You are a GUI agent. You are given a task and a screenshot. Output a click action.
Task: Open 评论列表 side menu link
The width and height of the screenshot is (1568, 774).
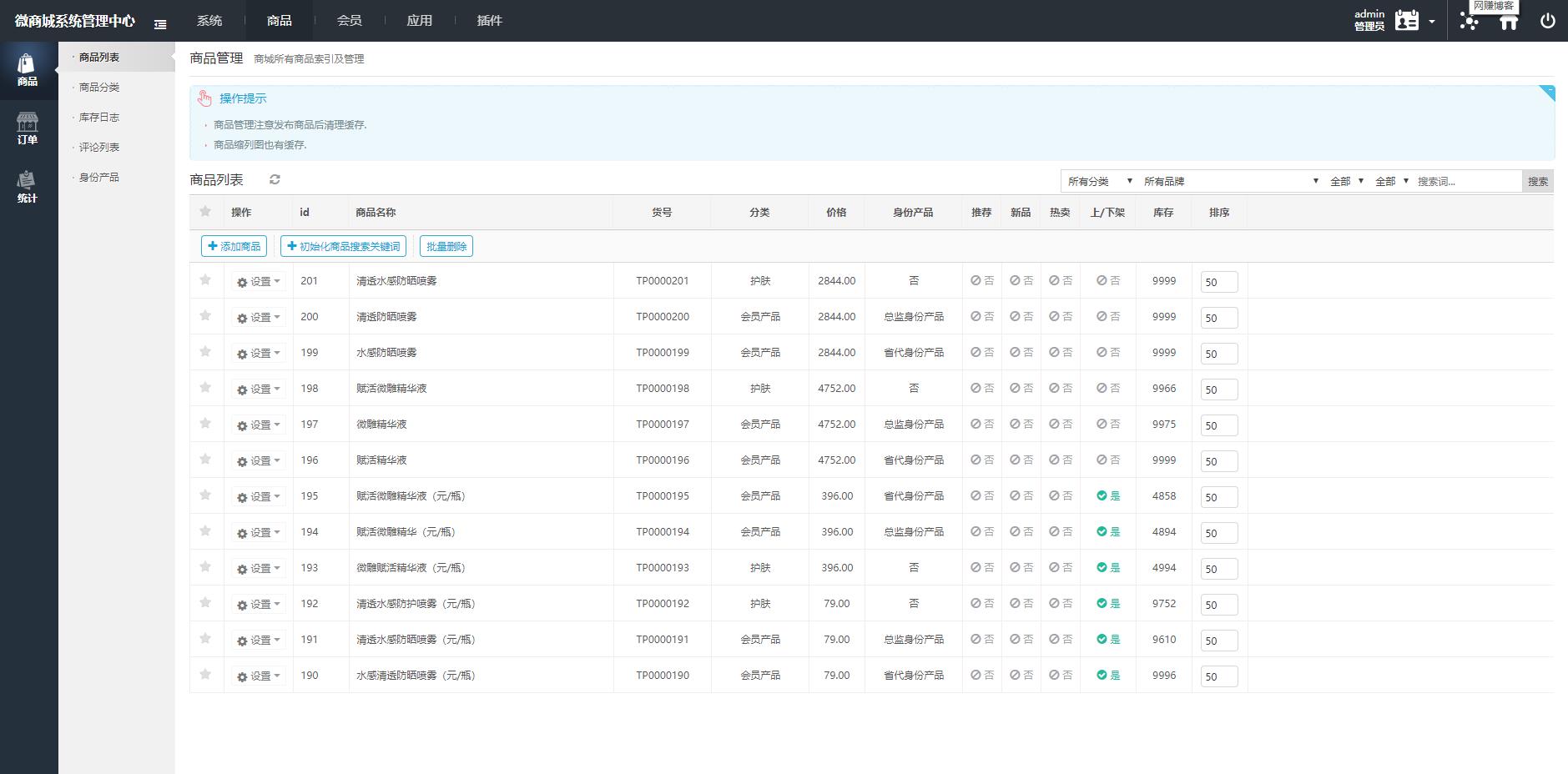[x=99, y=147]
